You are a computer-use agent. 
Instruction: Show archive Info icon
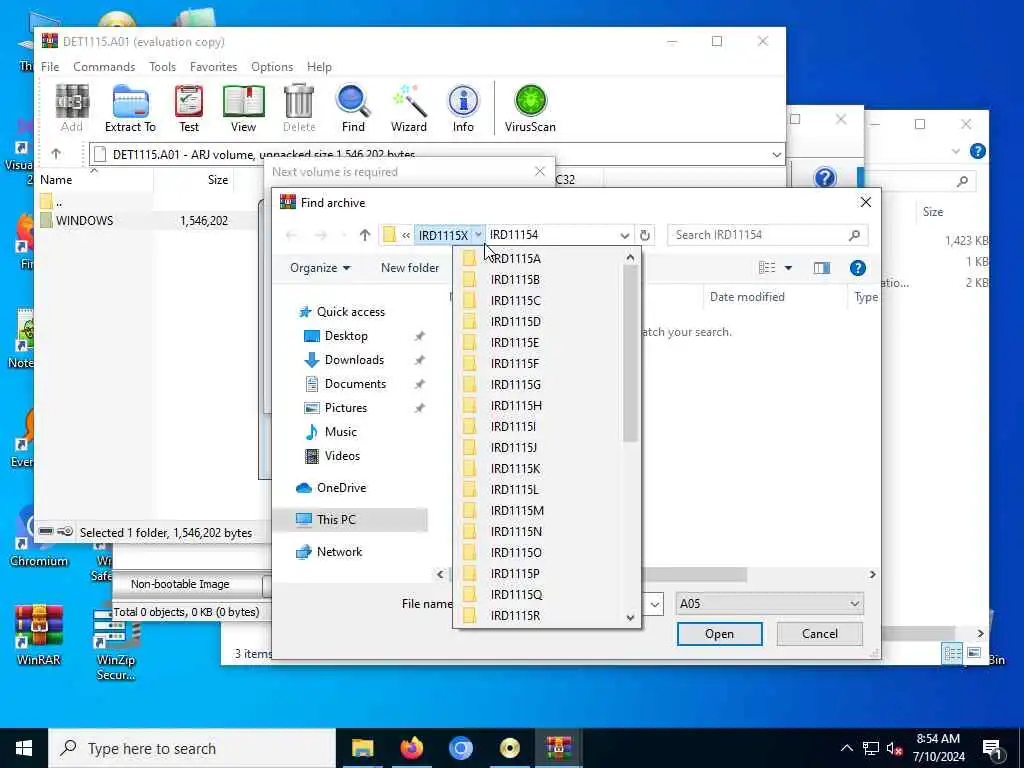pos(463,108)
